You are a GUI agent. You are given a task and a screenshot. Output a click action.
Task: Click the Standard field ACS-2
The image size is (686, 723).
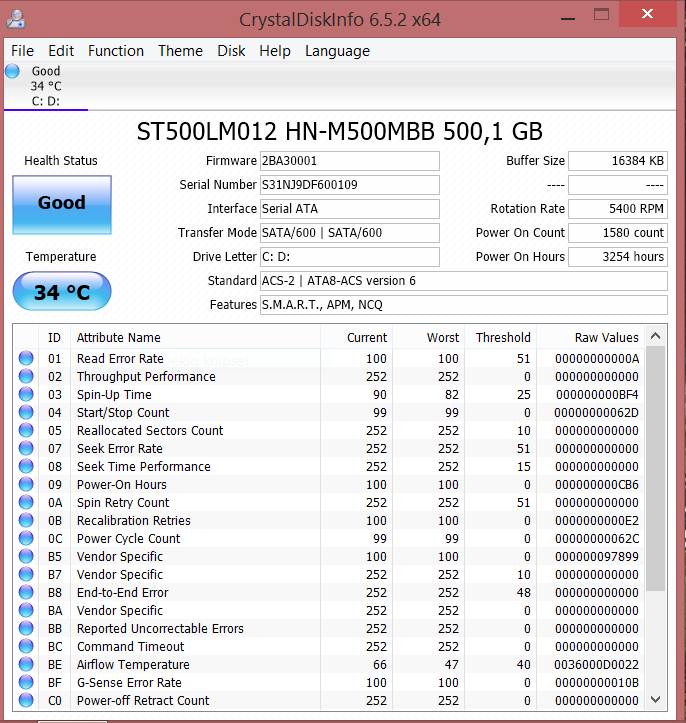tap(464, 281)
